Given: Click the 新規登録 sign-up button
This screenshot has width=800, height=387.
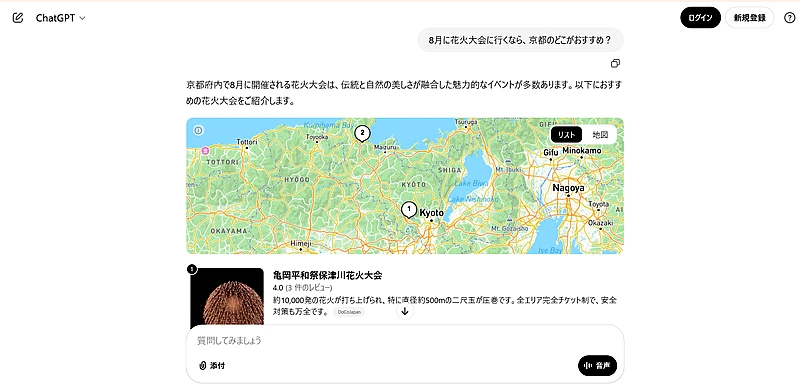Looking at the screenshot, I should [x=749, y=18].
